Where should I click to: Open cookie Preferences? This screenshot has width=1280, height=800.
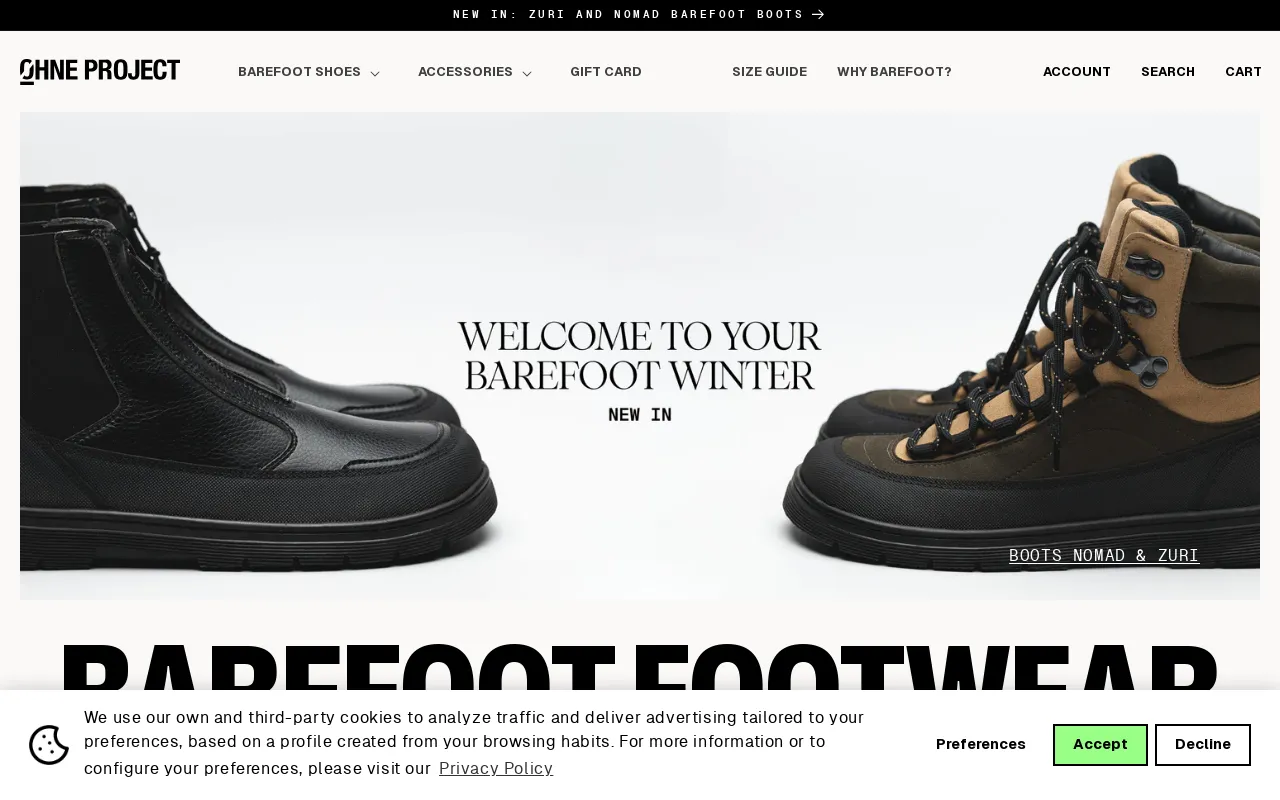point(981,745)
